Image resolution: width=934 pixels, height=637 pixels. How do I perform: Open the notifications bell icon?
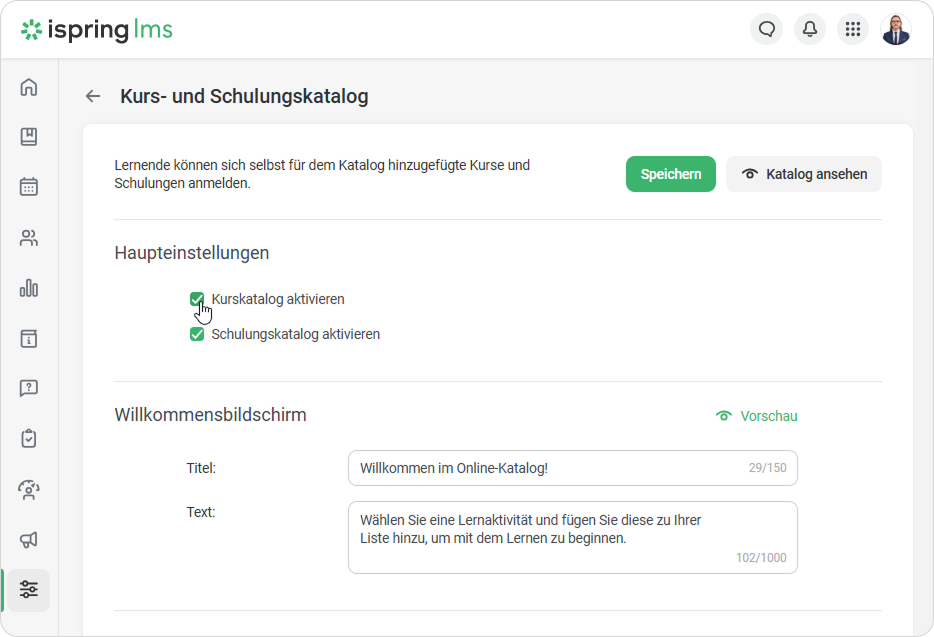pos(810,29)
